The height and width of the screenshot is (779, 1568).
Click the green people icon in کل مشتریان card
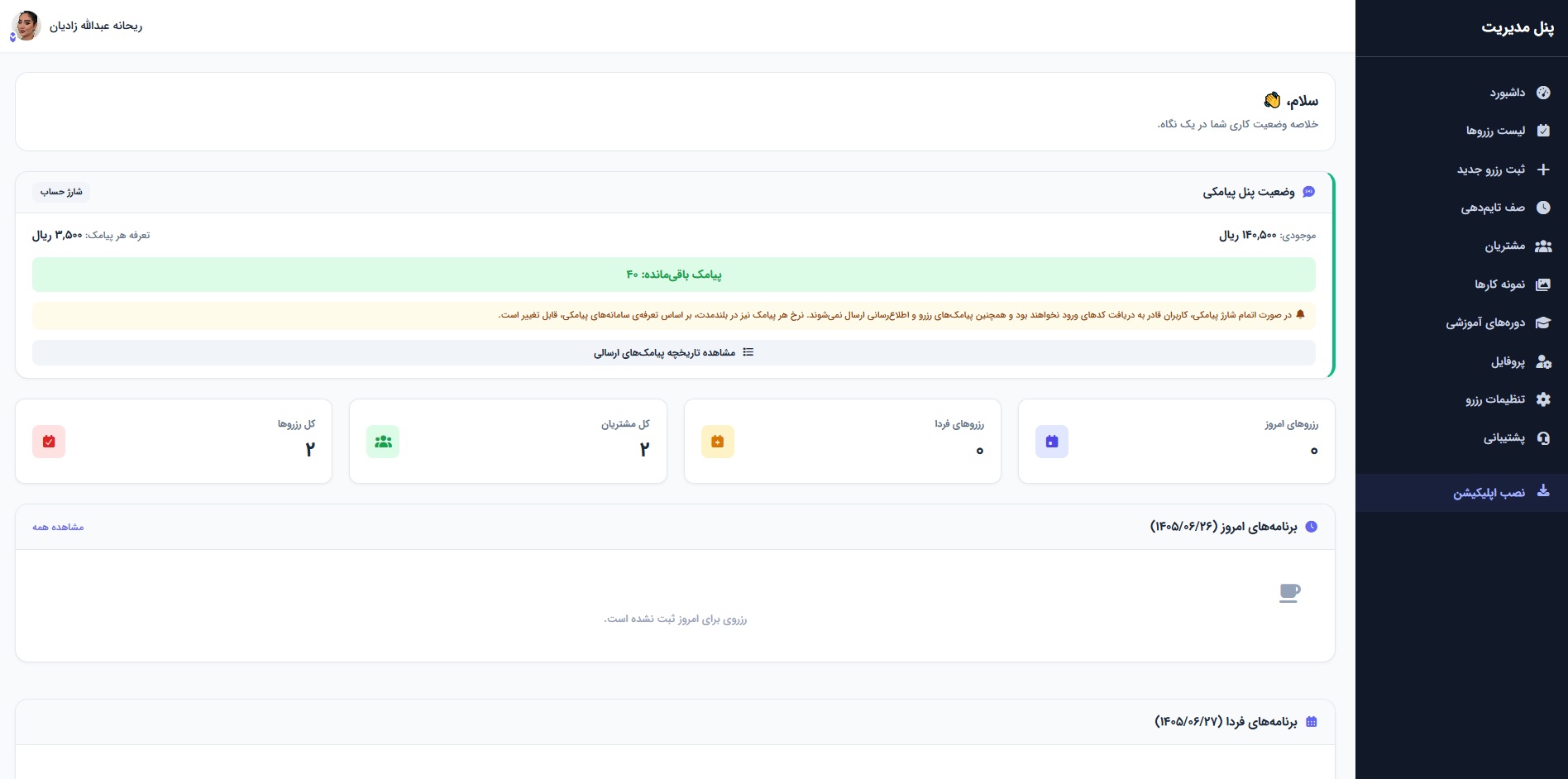pos(383,442)
